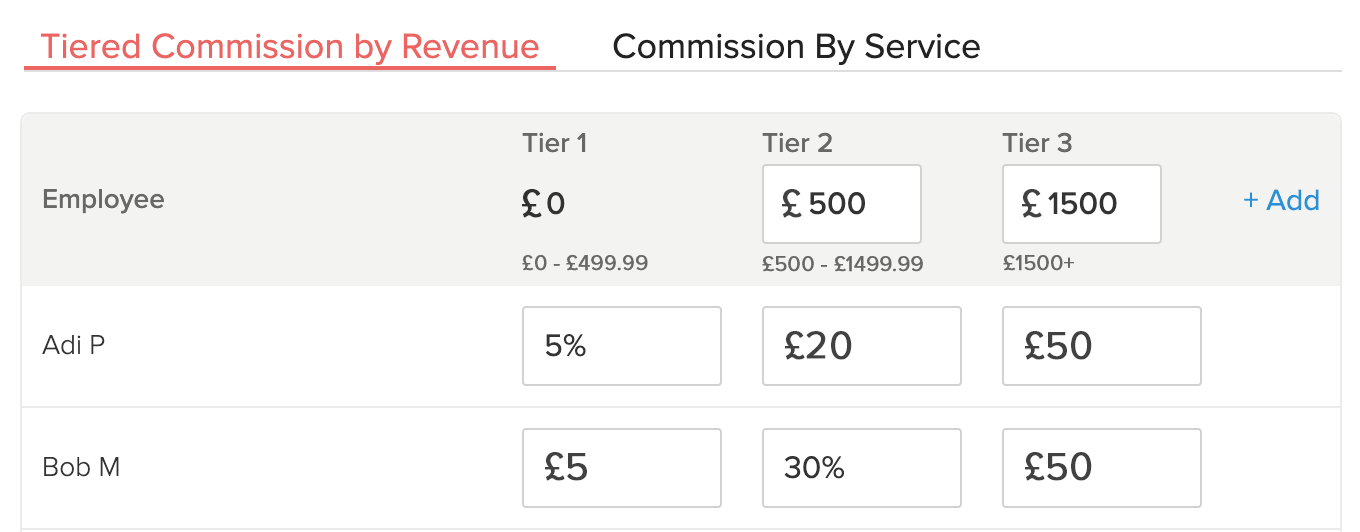Edit Bob M's Tier 2 30% commission
This screenshot has height=532, width=1360.
click(861, 468)
